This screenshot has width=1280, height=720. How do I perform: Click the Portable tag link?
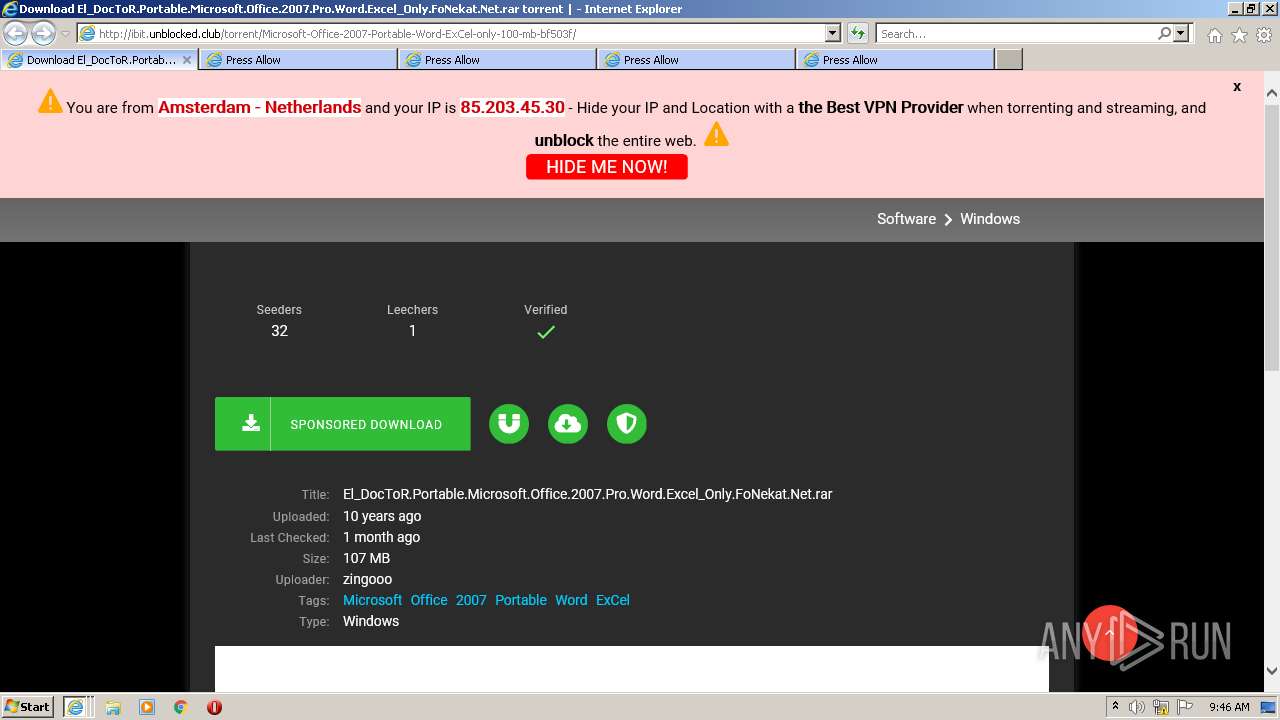(521, 600)
